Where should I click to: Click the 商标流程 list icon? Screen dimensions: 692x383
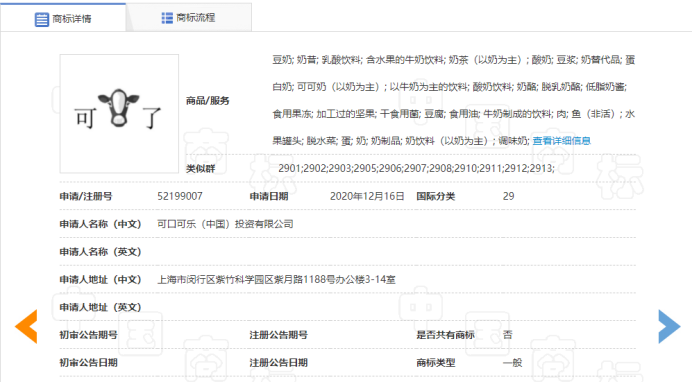point(167,18)
